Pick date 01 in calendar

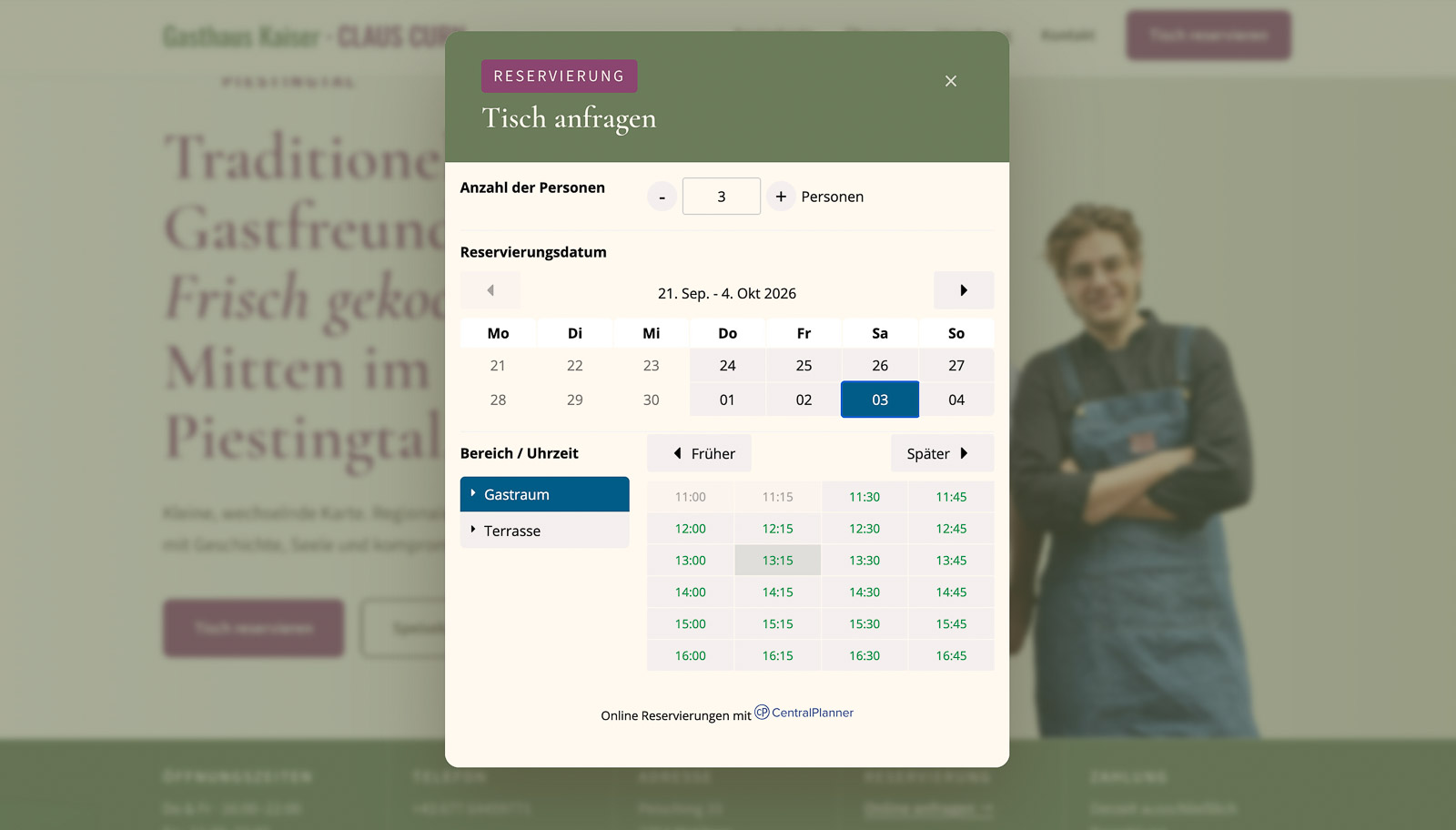coord(727,400)
